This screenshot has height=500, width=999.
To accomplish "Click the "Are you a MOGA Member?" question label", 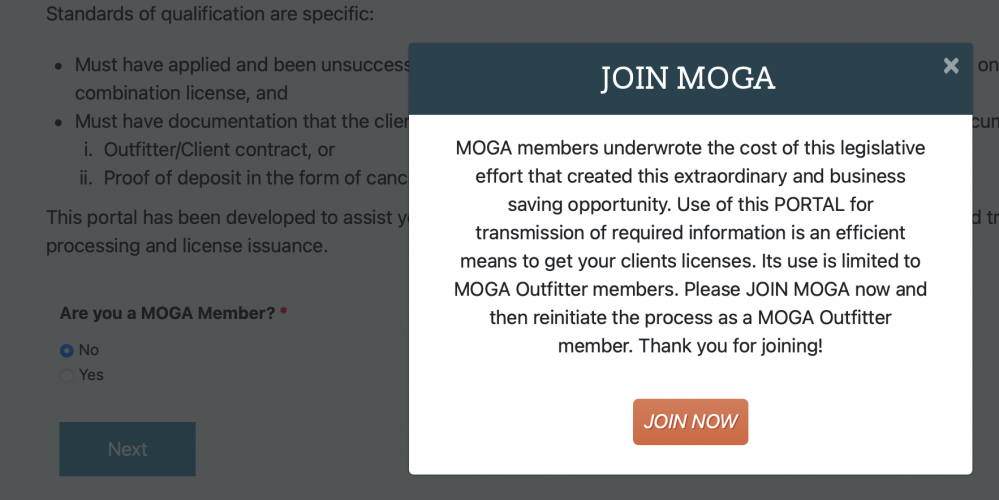I will point(168,313).
